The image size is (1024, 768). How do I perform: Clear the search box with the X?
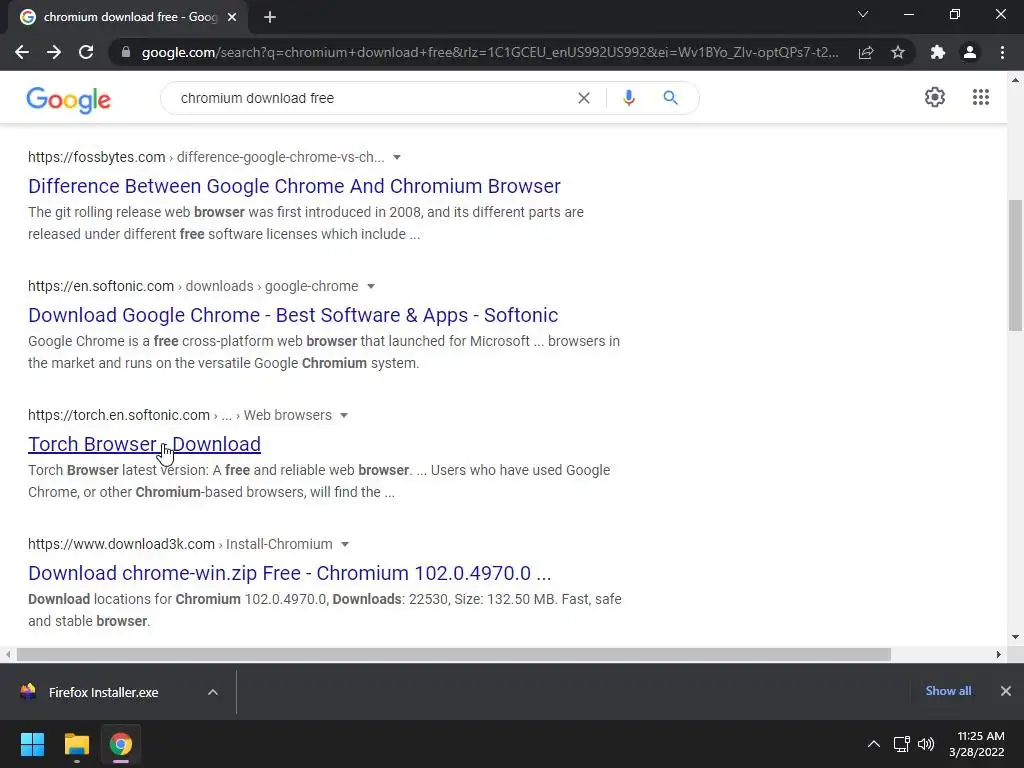(x=584, y=98)
